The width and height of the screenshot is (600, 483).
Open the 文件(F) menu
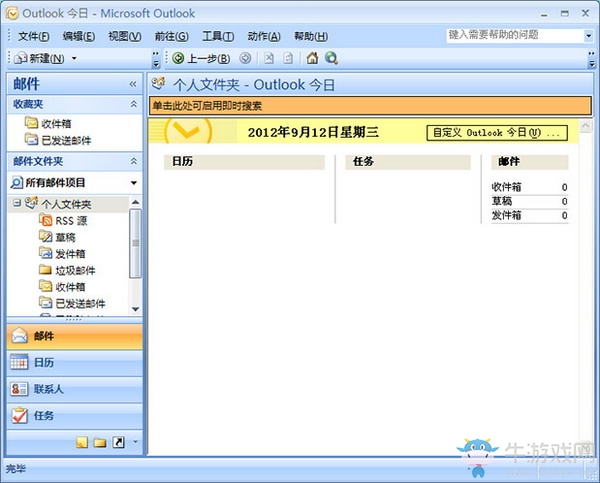[34, 36]
